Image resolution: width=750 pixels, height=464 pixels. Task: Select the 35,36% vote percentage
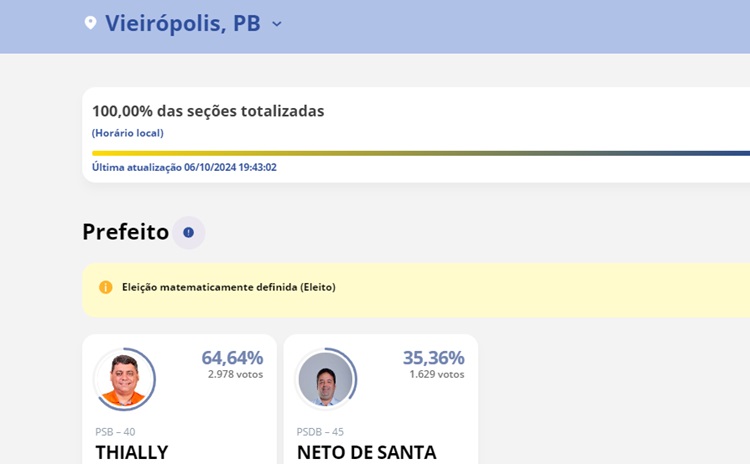(x=433, y=357)
